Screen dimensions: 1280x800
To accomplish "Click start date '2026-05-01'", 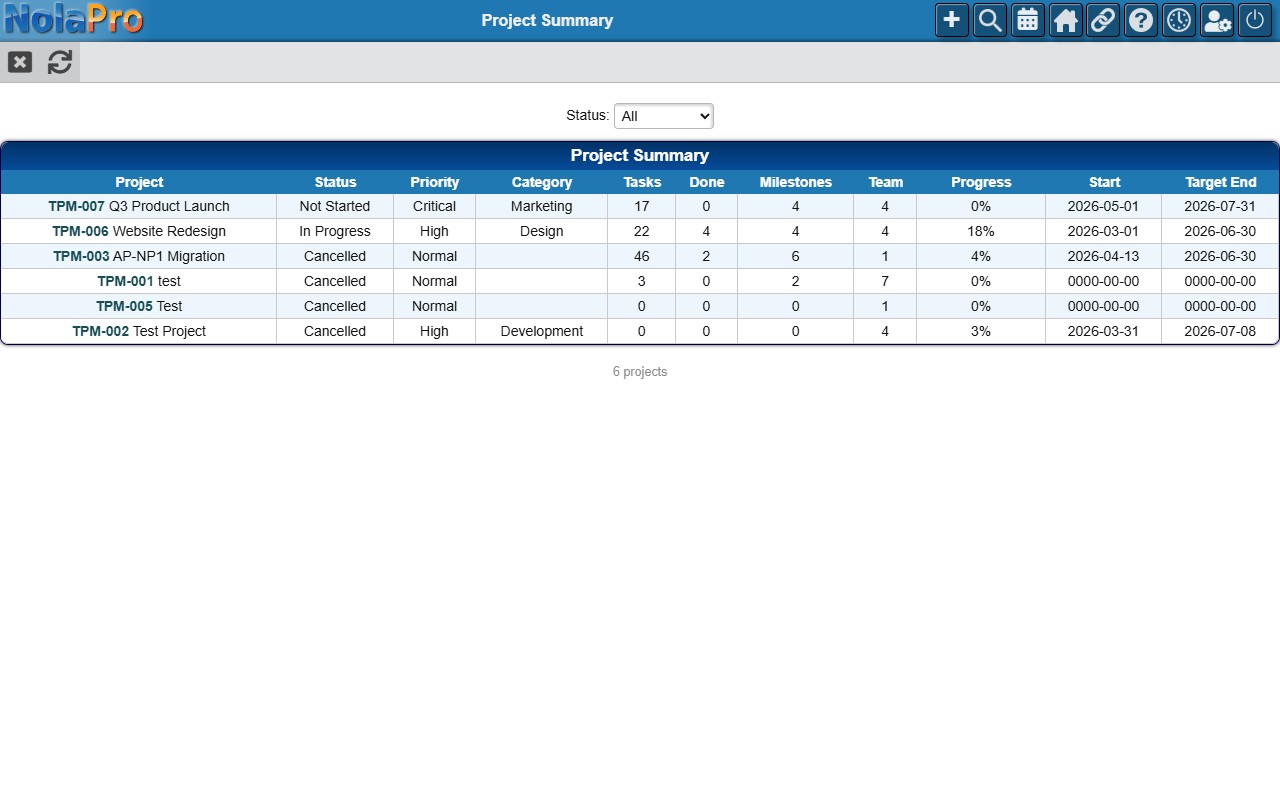I will (x=1103, y=206).
